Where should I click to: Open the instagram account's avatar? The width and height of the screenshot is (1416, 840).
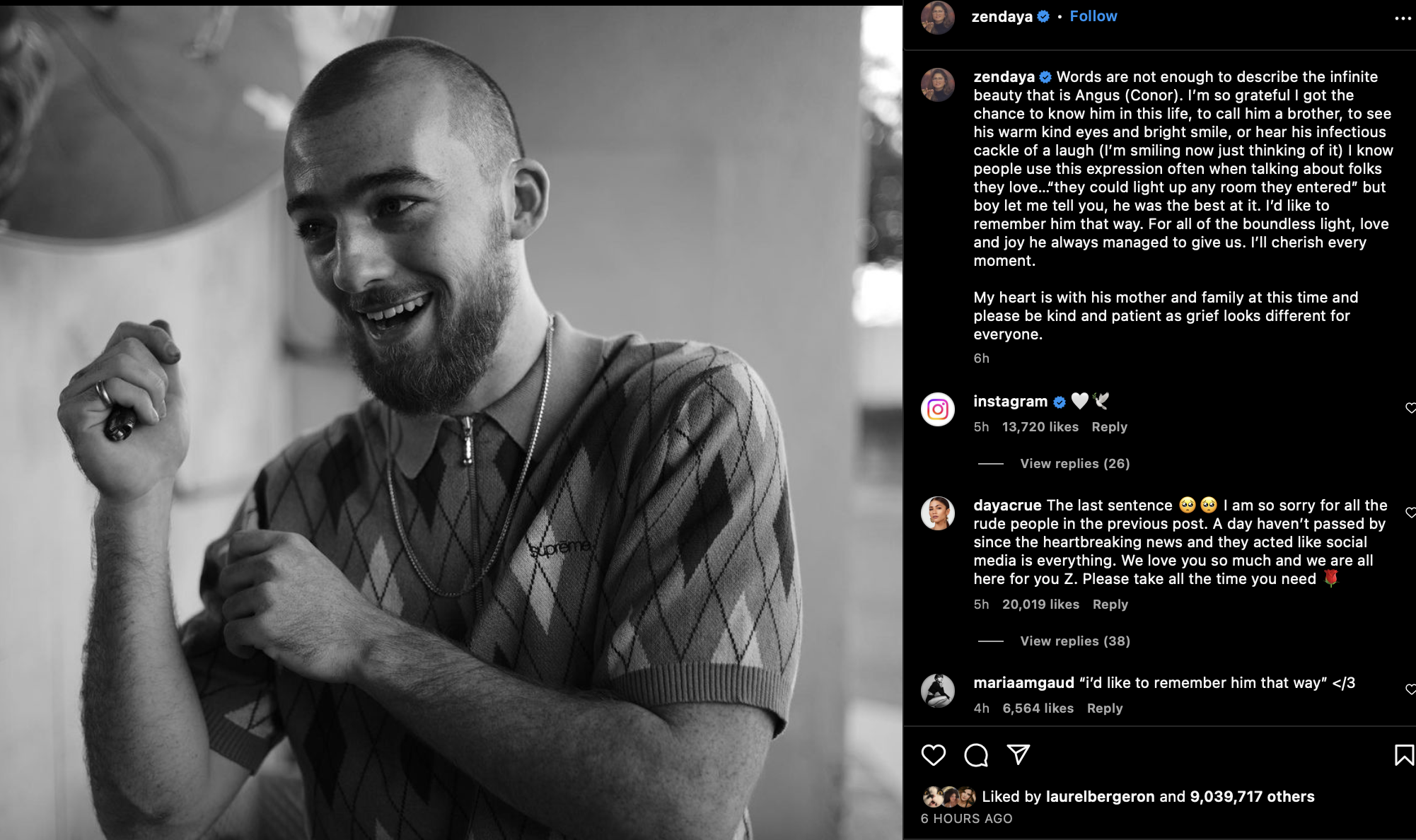pos(938,409)
